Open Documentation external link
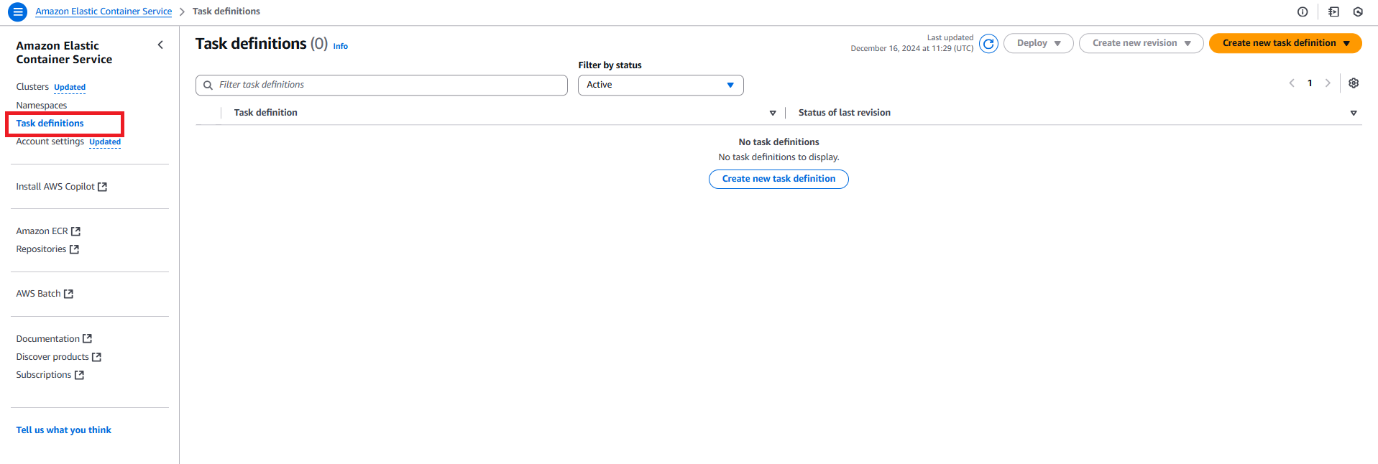The width and height of the screenshot is (1378, 464). [54, 339]
